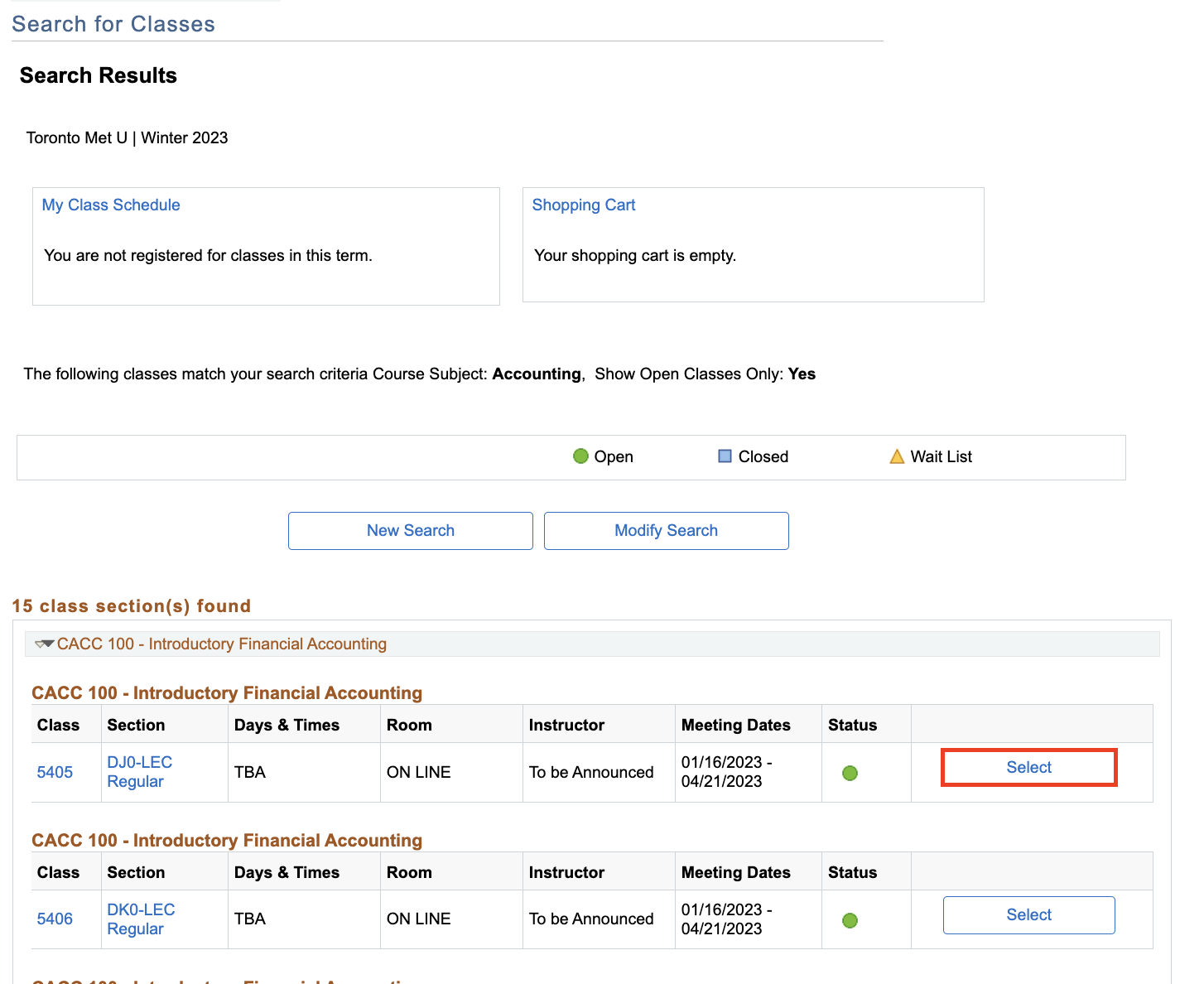Open class number 5405 details
1204x984 pixels.
tap(55, 772)
